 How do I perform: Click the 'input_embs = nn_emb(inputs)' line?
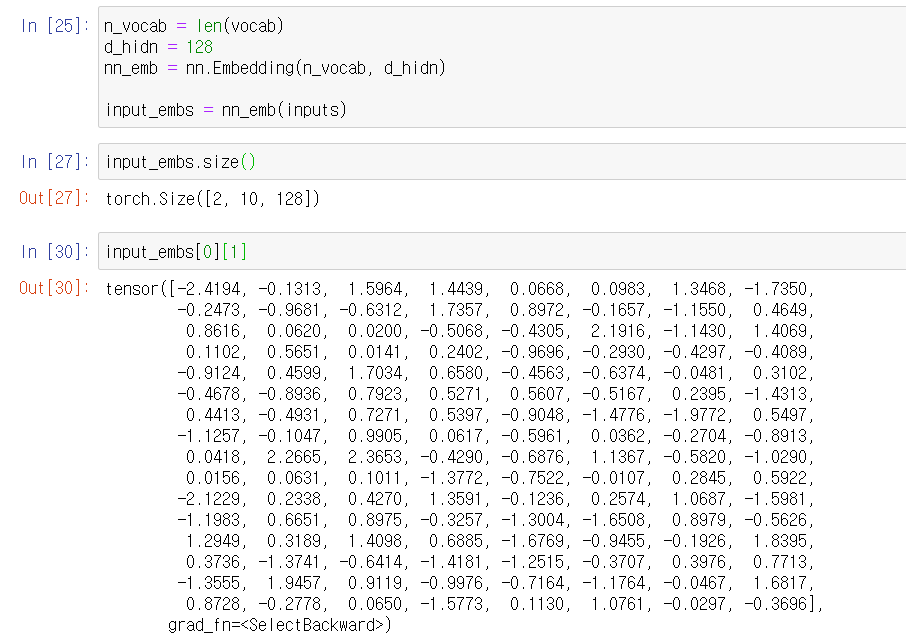pos(226,110)
